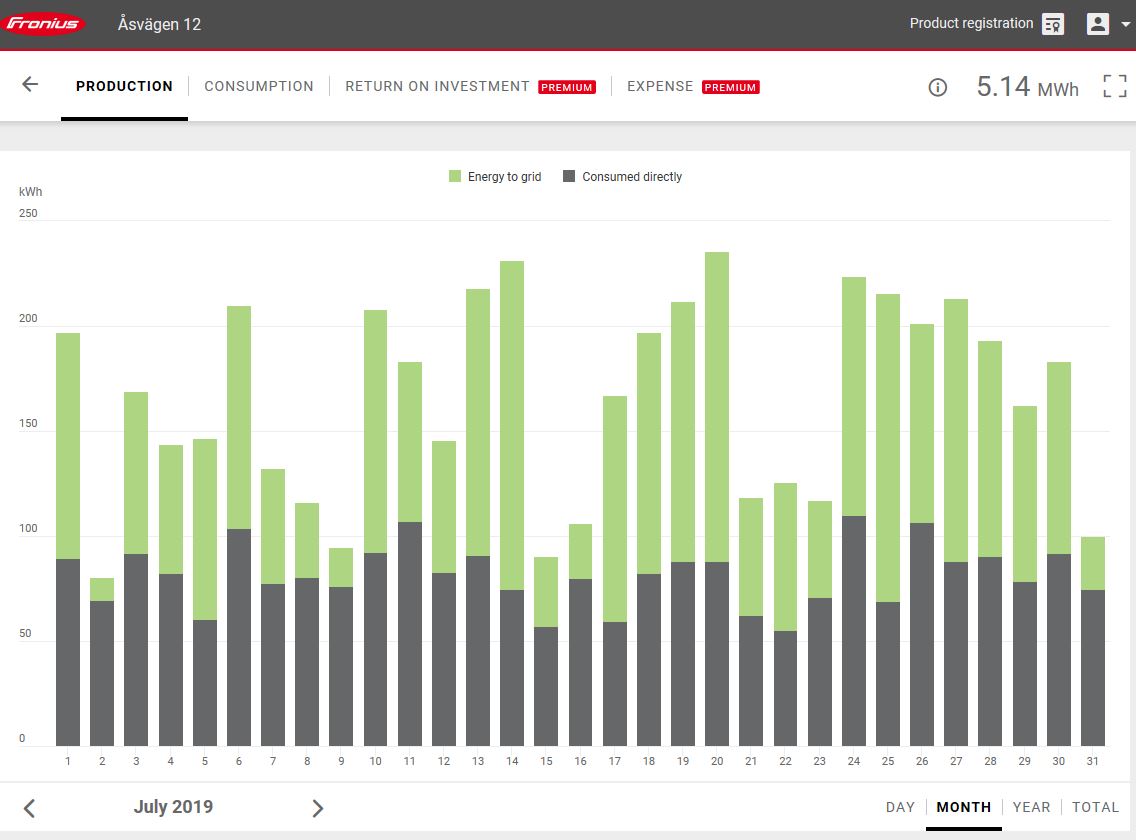The width and height of the screenshot is (1136, 840).
Task: Go back using the left arrow
Action: [30, 85]
